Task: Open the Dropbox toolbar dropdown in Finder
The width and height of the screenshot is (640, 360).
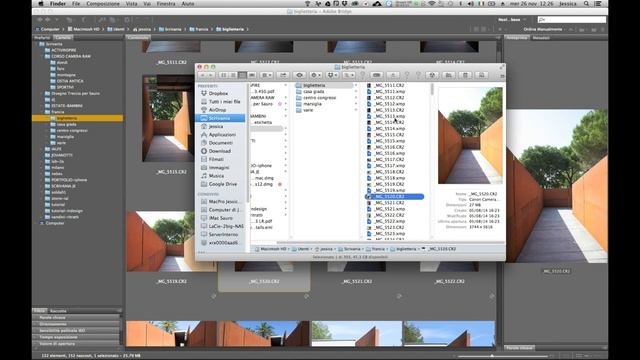Action: click(332, 75)
